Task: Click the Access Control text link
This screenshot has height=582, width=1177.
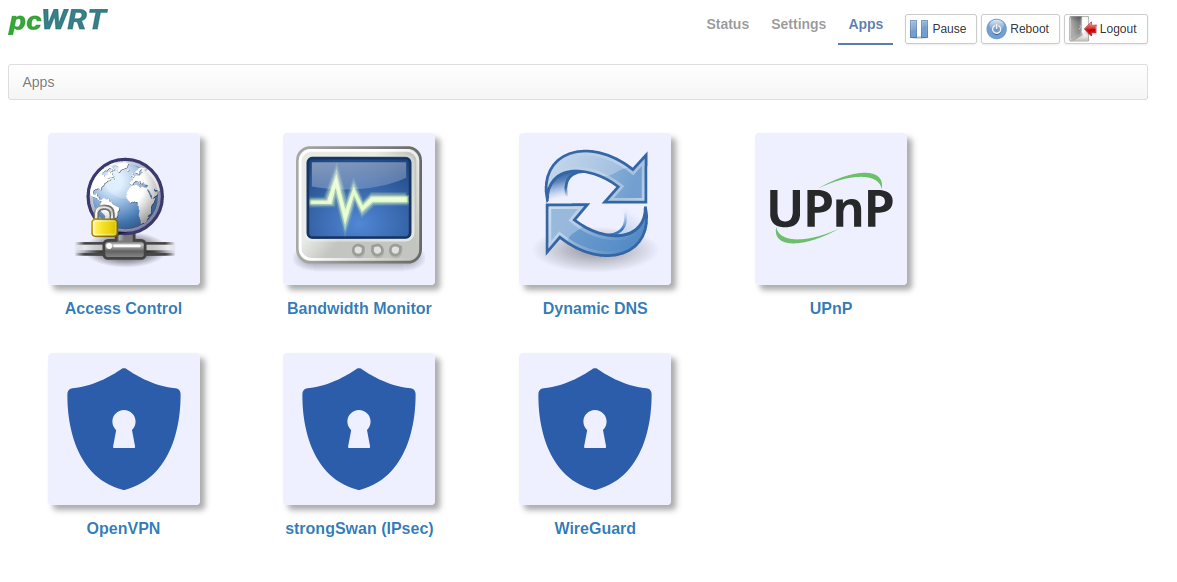Action: pos(124,309)
